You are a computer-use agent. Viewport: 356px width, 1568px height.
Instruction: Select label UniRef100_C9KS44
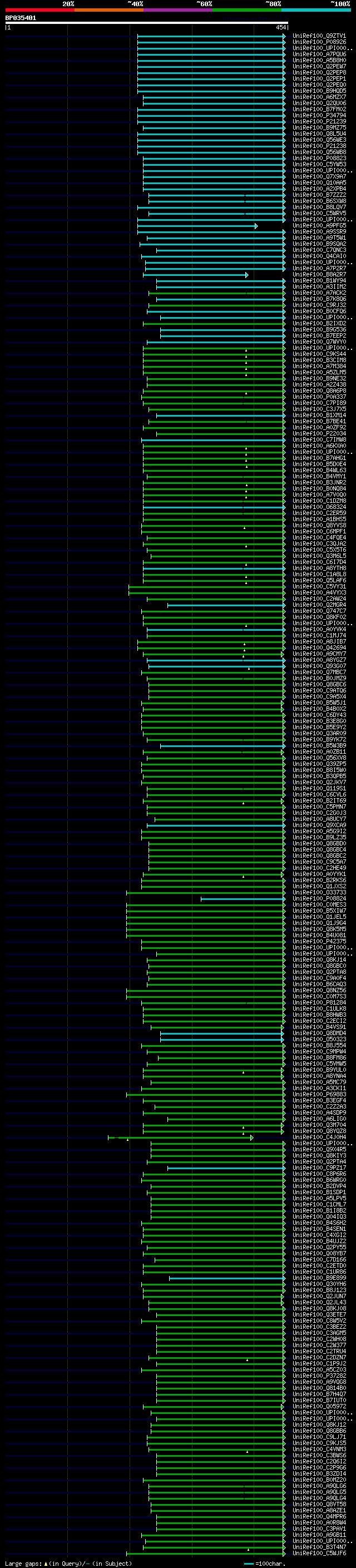tap(319, 354)
